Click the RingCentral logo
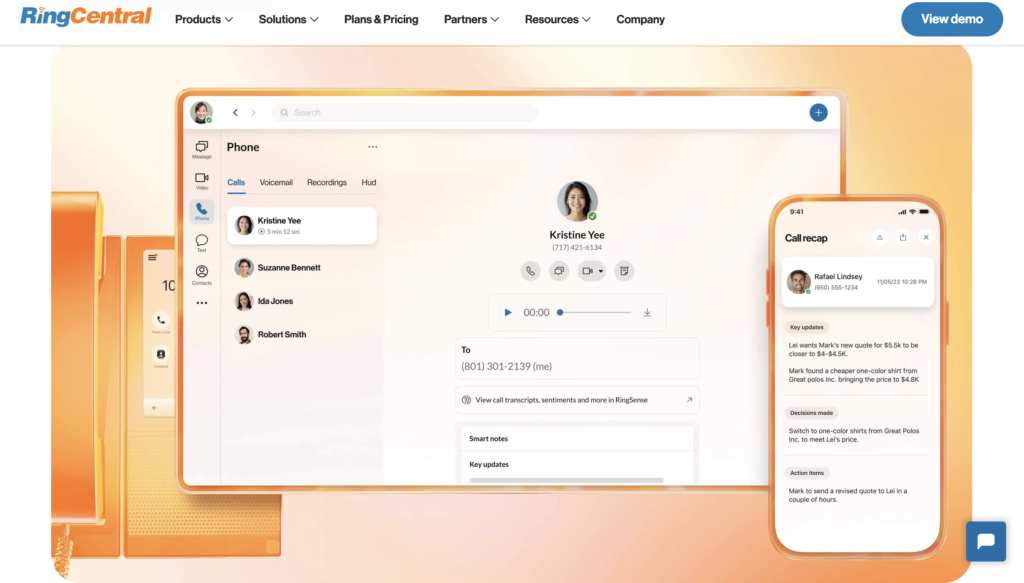Viewport: 1024px width, 583px height. point(86,16)
